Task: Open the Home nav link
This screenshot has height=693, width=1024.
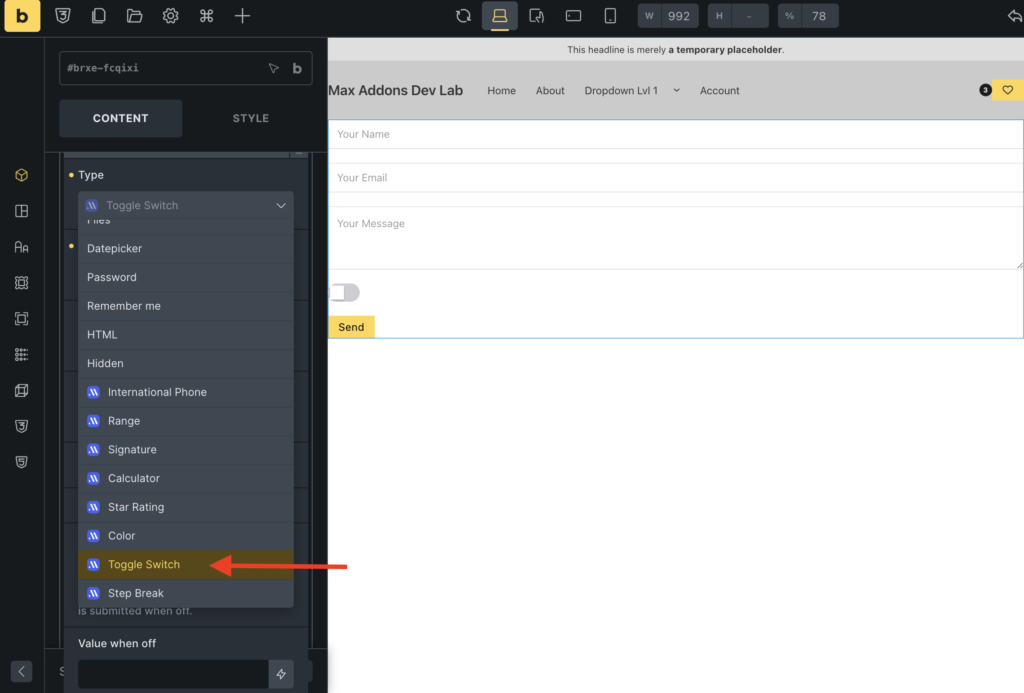Action: pos(502,91)
